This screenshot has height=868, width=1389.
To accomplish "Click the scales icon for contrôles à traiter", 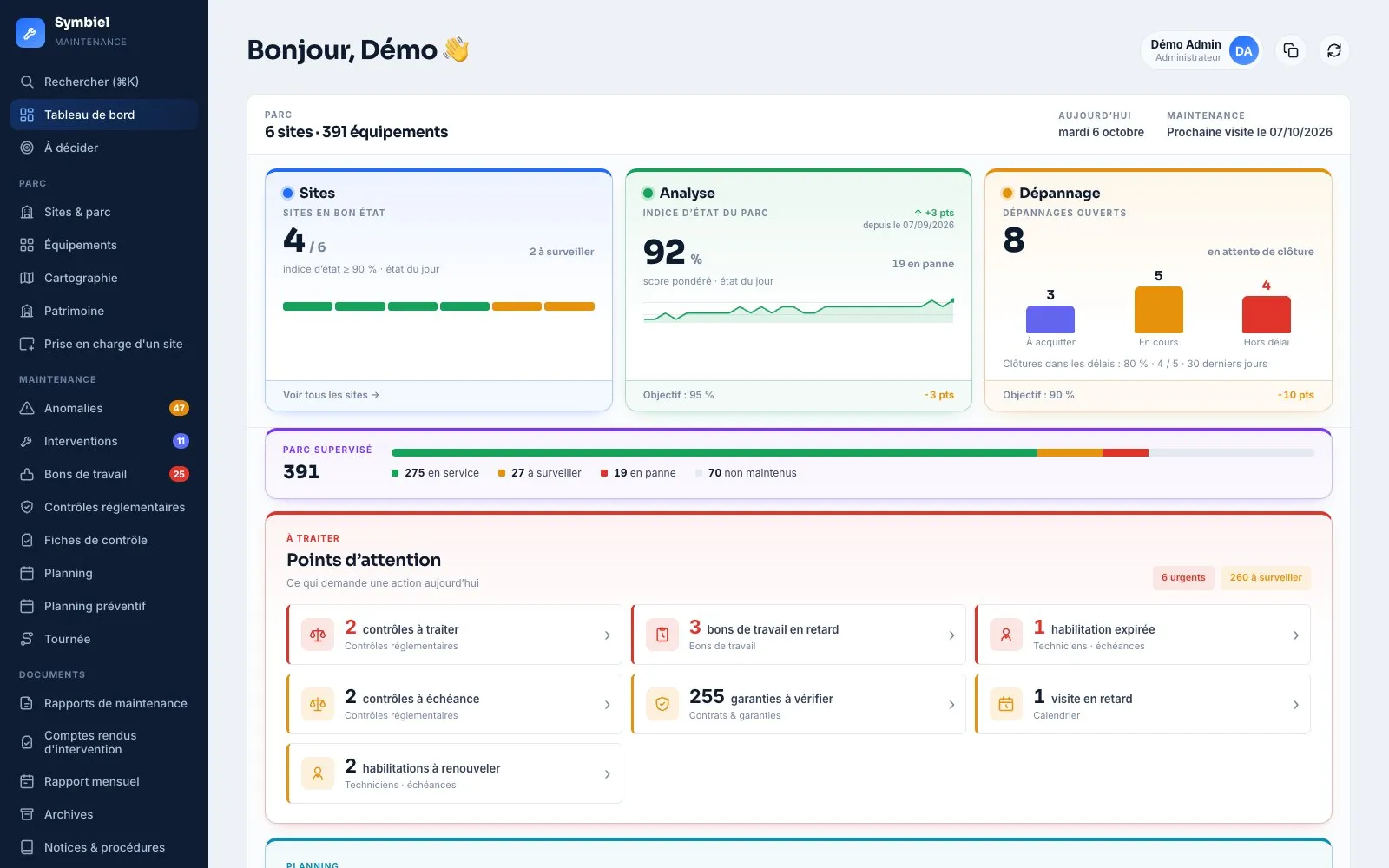I will [x=318, y=635].
